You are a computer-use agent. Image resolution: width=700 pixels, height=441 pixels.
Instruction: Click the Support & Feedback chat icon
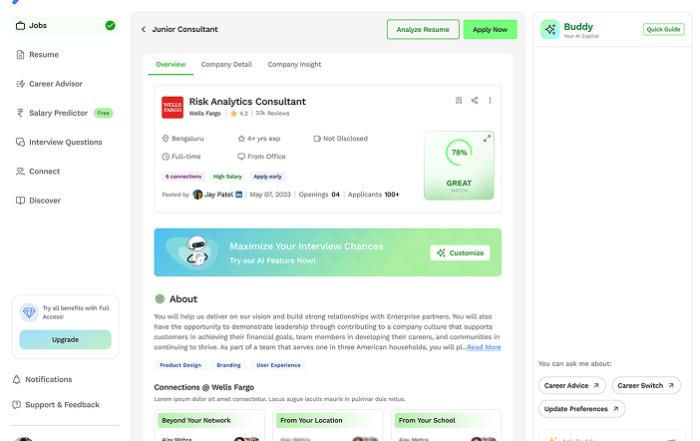pyautogui.click(x=17, y=404)
